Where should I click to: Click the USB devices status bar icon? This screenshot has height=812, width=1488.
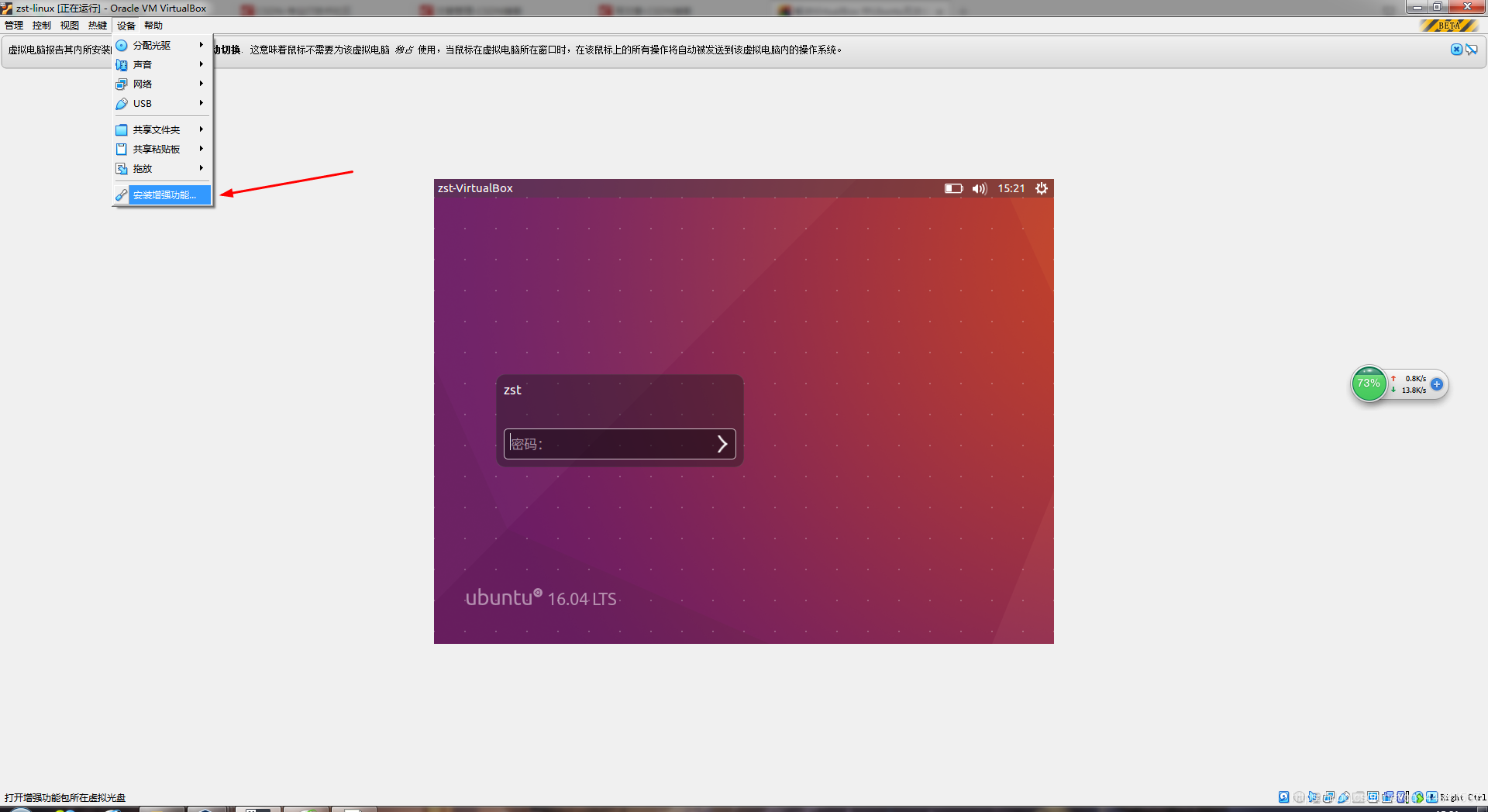[1343, 797]
